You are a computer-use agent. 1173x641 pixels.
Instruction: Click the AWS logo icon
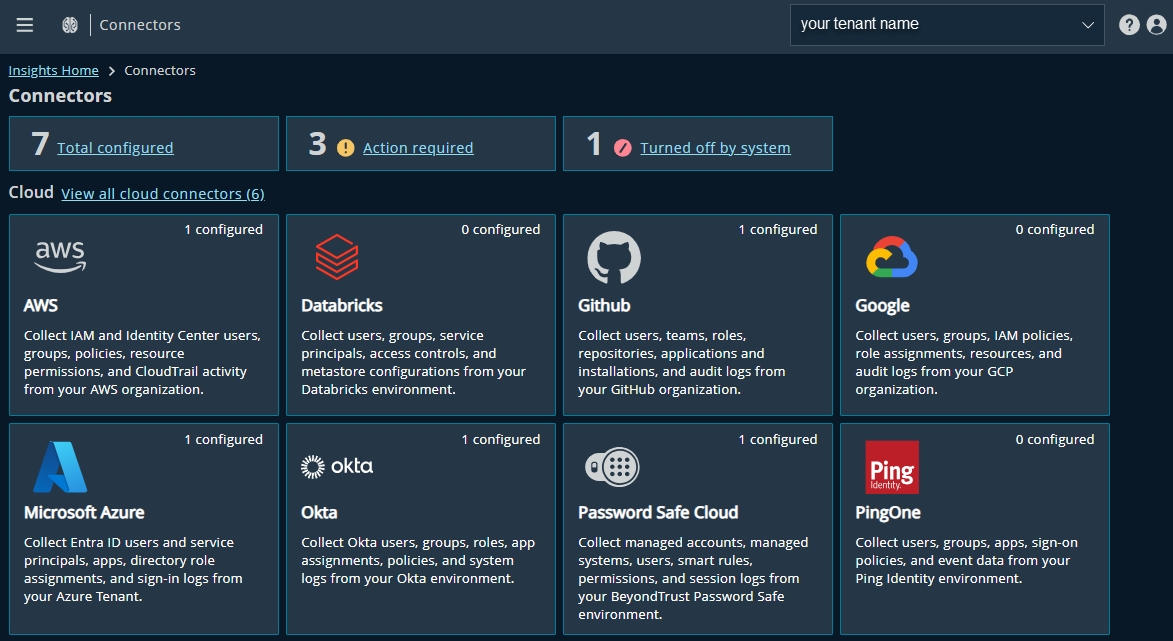[60, 257]
